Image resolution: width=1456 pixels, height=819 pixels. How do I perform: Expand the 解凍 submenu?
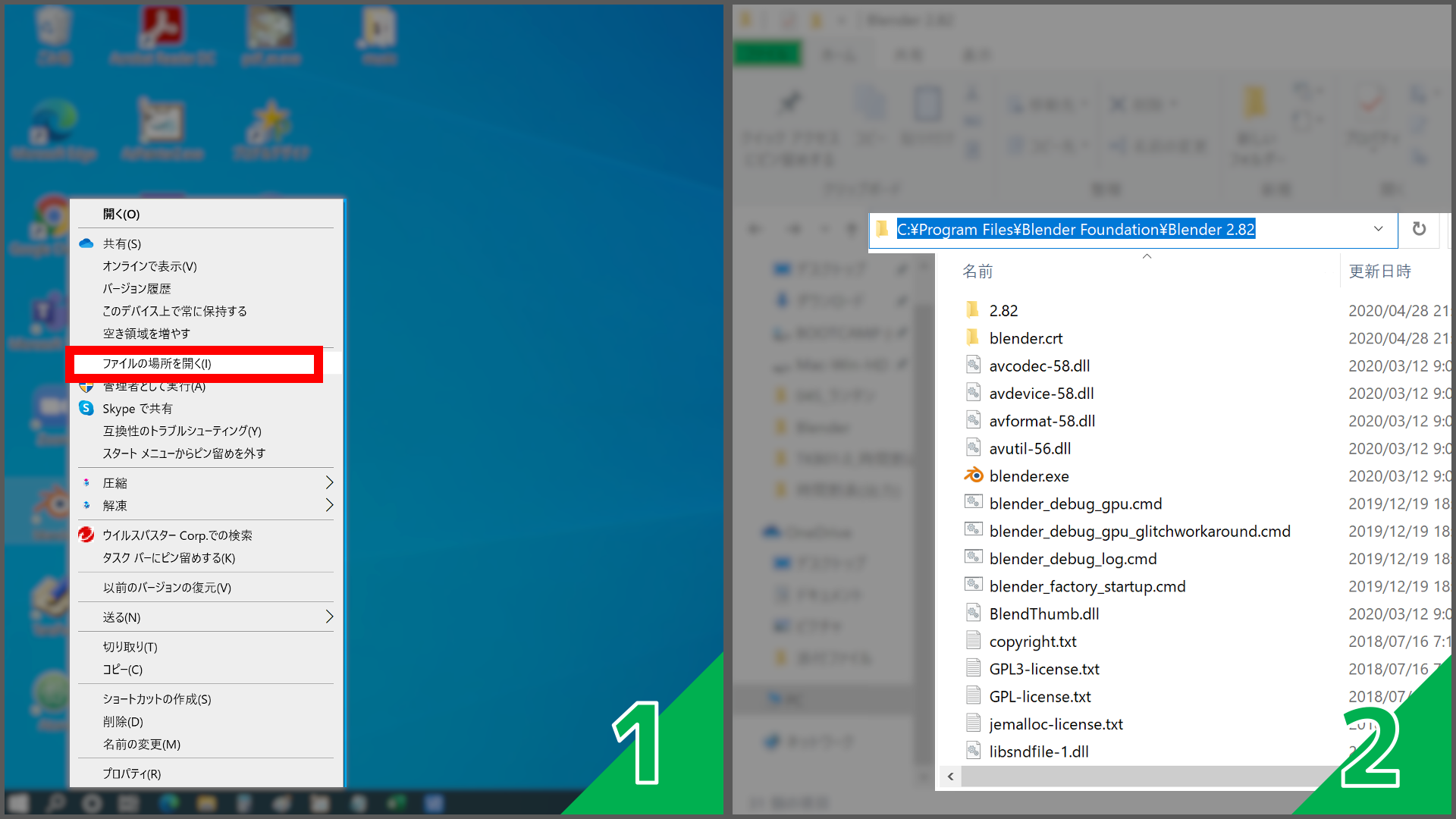point(329,505)
